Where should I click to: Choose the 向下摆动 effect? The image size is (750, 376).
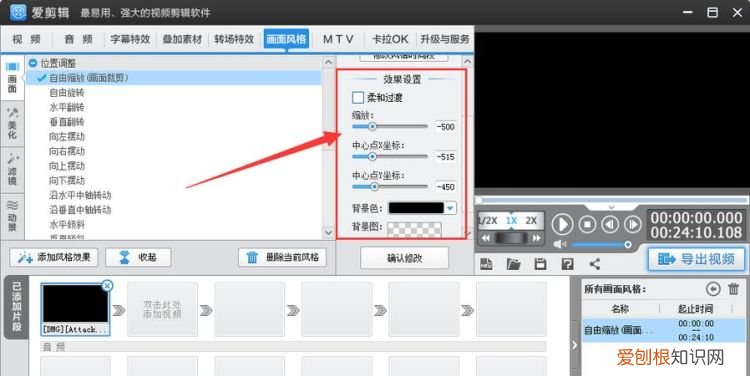tap(67, 181)
